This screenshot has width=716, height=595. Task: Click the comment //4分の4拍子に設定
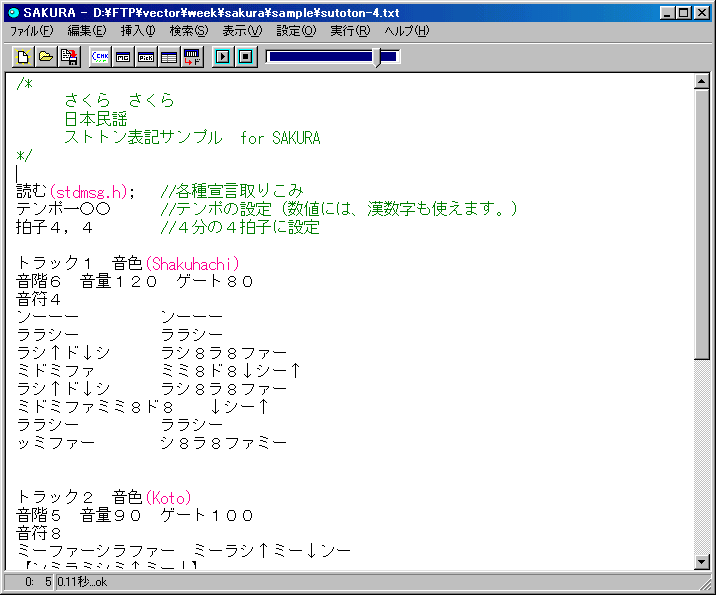point(240,227)
